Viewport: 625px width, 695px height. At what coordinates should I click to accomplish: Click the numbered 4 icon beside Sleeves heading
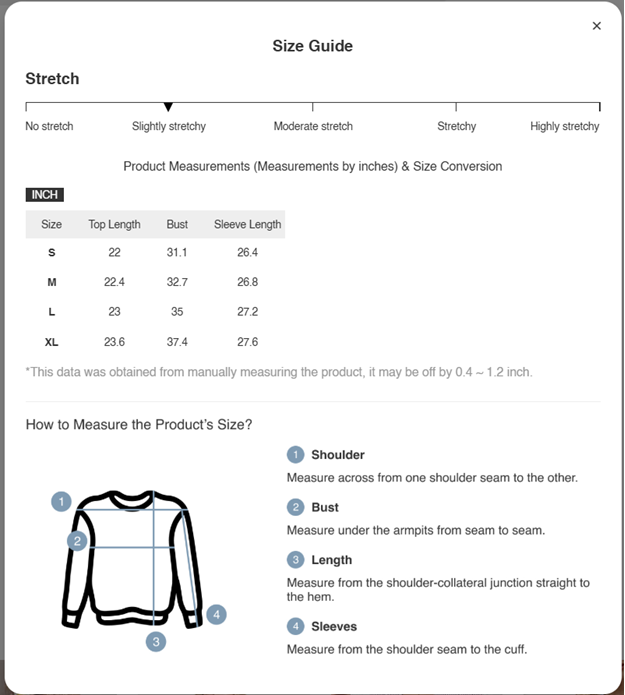point(295,626)
